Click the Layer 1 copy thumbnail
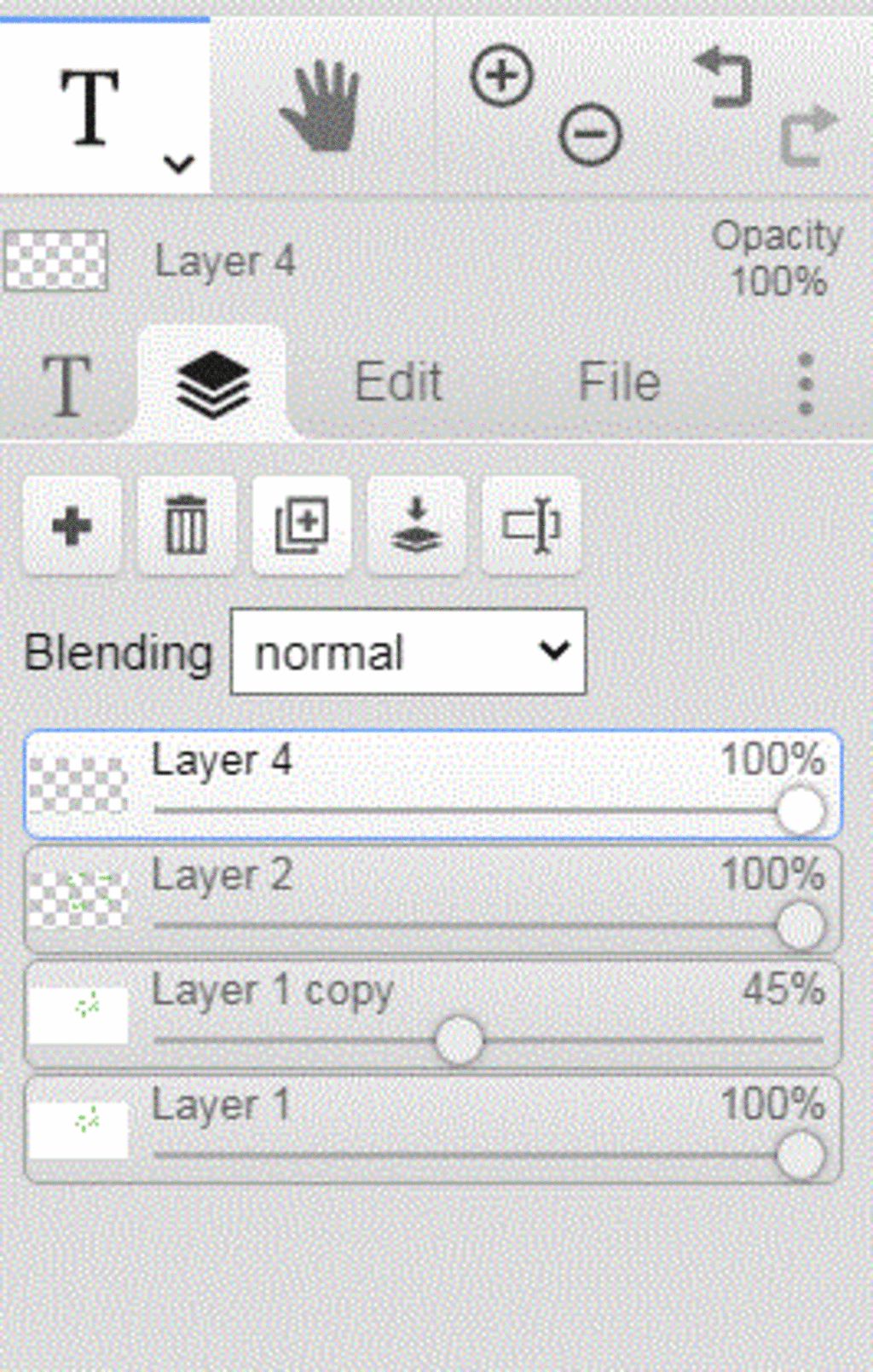The height and width of the screenshot is (1372, 873). pos(78,1015)
